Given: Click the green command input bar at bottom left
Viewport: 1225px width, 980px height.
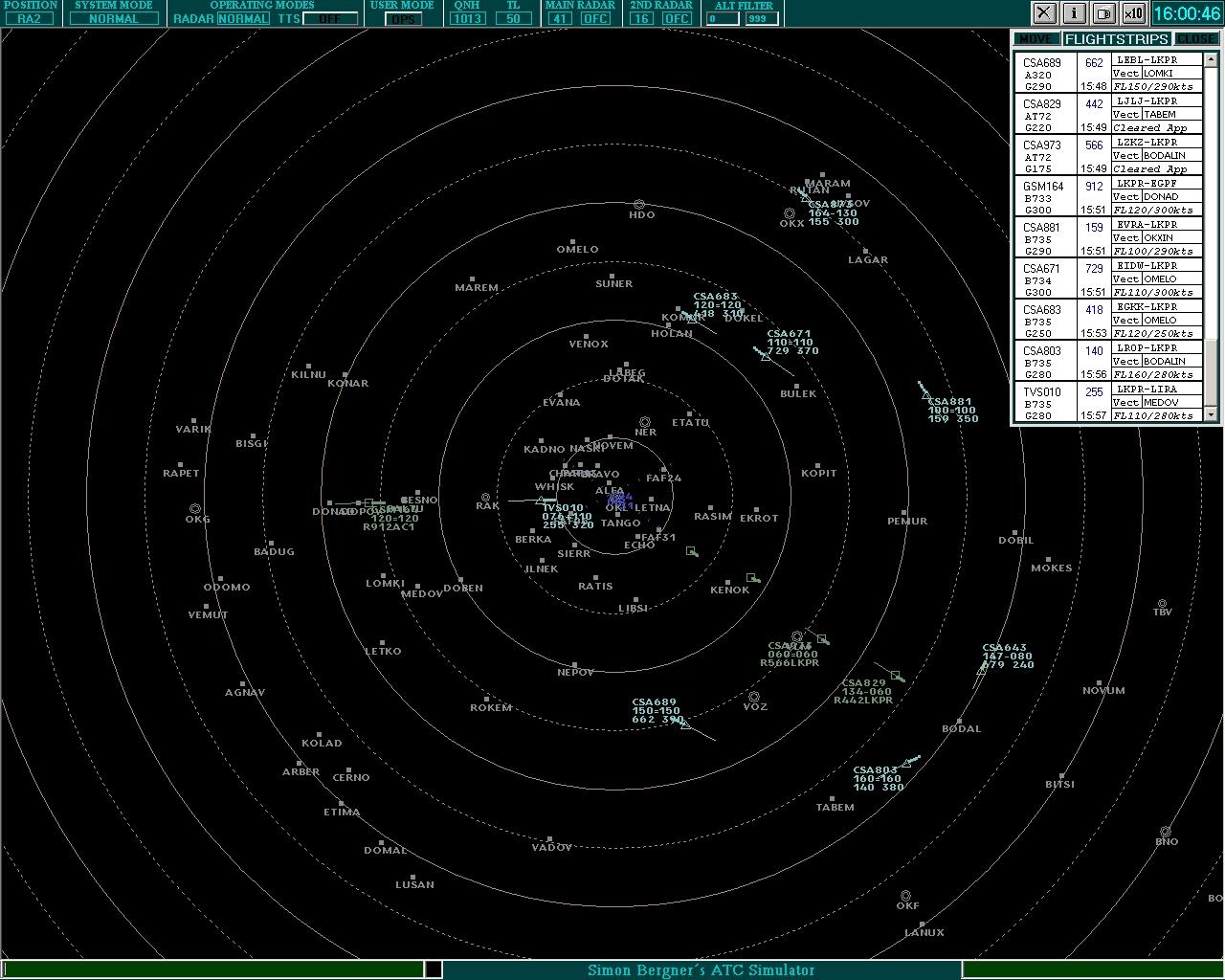Looking at the screenshot, I should click(212, 969).
